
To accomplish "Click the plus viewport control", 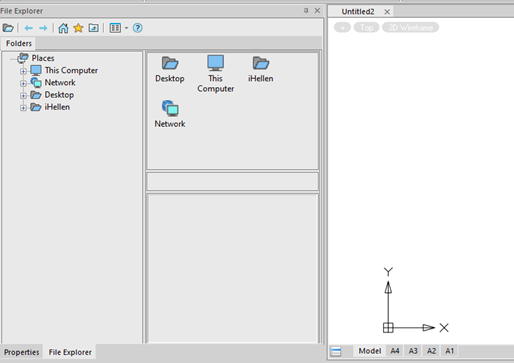I will [x=342, y=28].
